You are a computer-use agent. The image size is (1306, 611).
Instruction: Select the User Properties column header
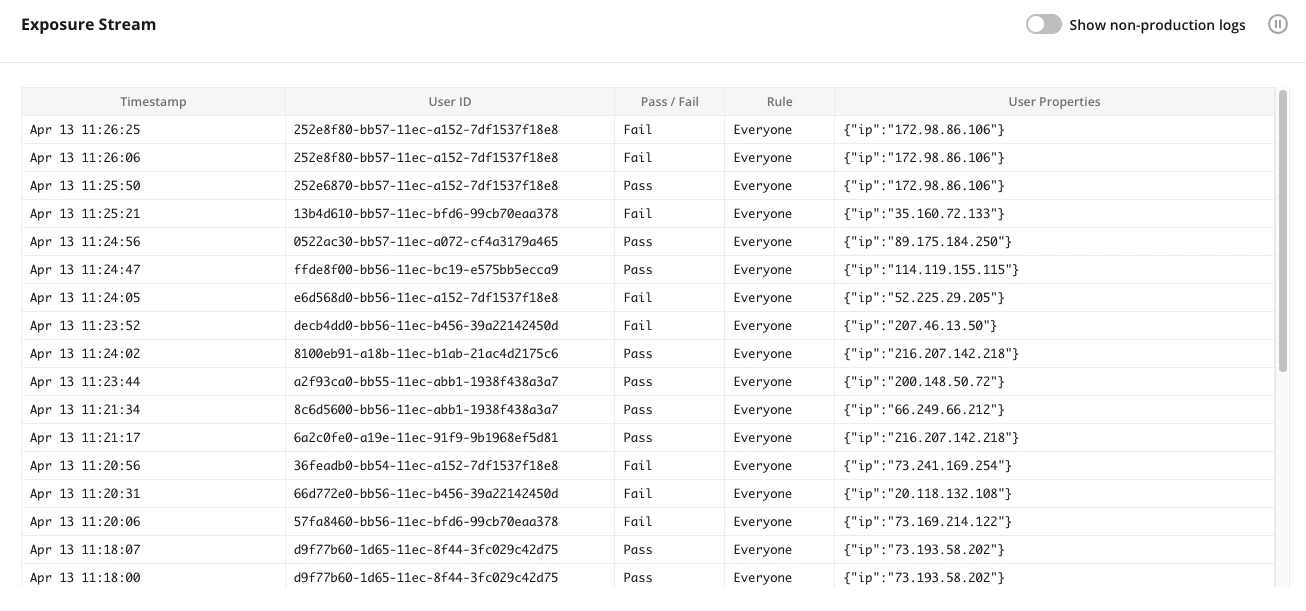[1054, 101]
